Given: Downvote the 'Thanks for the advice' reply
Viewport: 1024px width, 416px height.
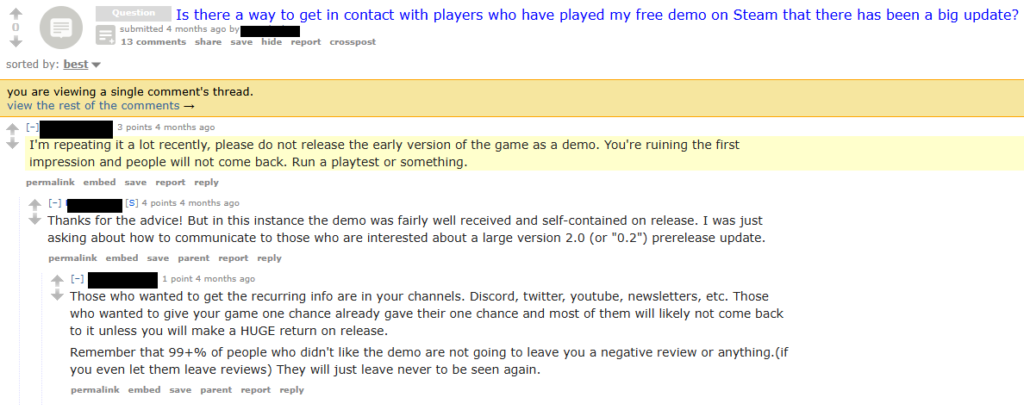Looking at the screenshot, I should pos(35,219).
